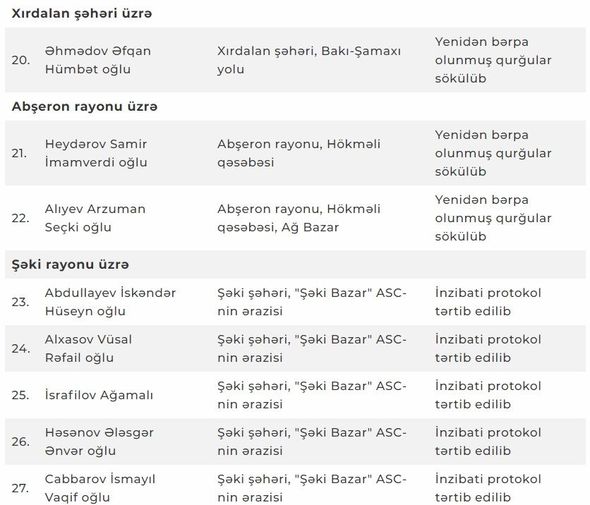Click the row number '20.'
590x505 pixels.
(20, 60)
